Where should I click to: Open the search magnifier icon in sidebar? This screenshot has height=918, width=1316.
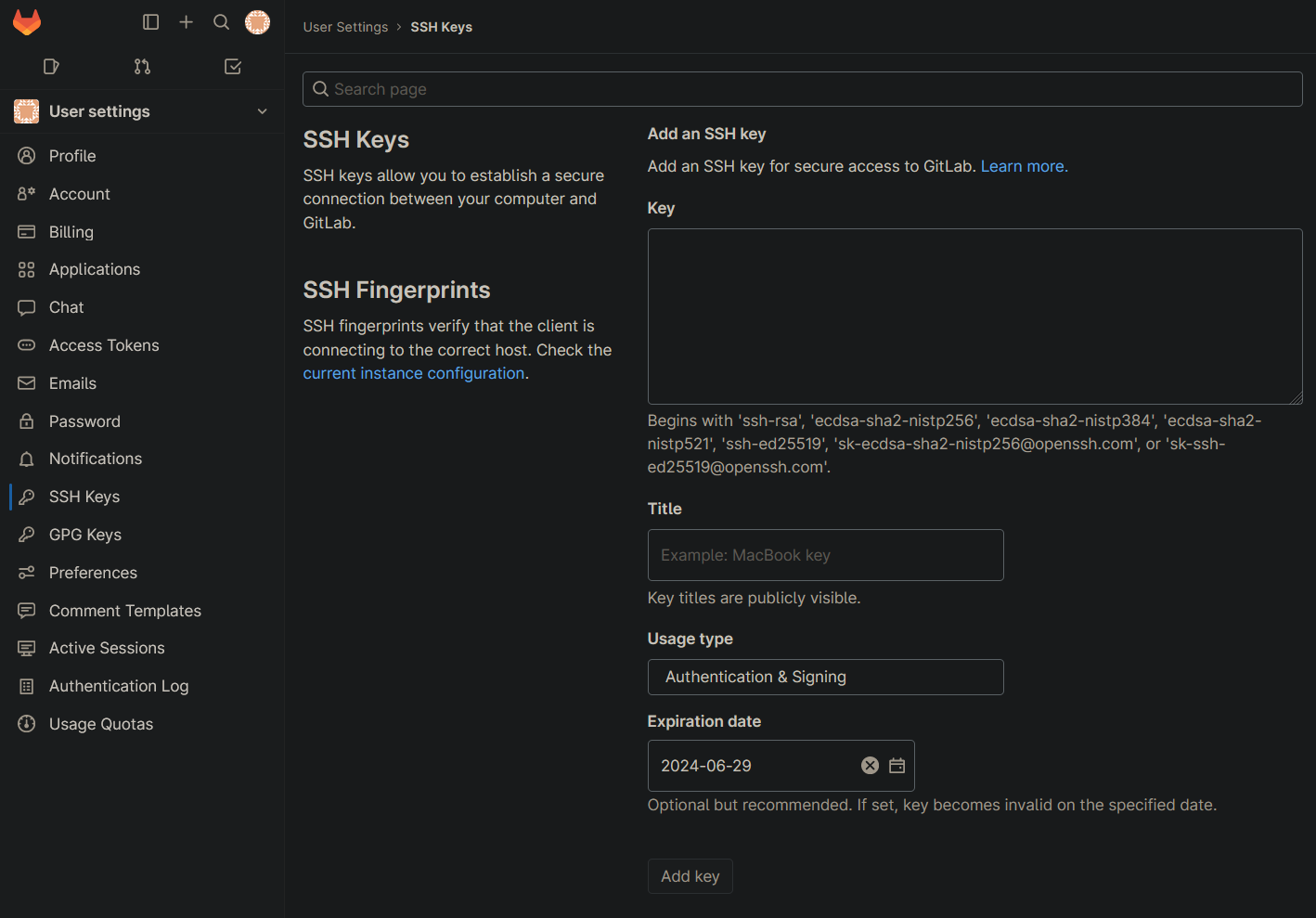click(x=221, y=22)
